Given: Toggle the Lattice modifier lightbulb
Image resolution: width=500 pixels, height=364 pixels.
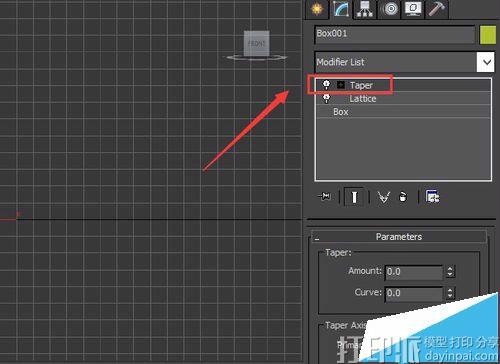Looking at the screenshot, I should tap(326, 98).
